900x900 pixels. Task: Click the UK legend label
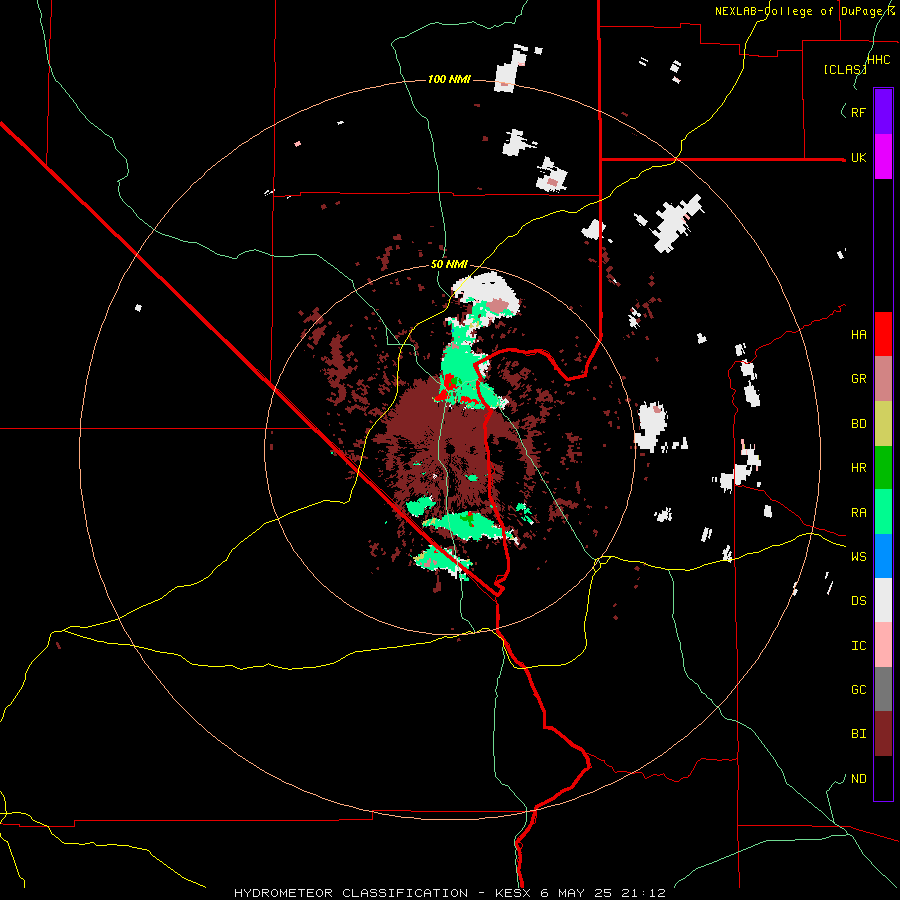(858, 157)
